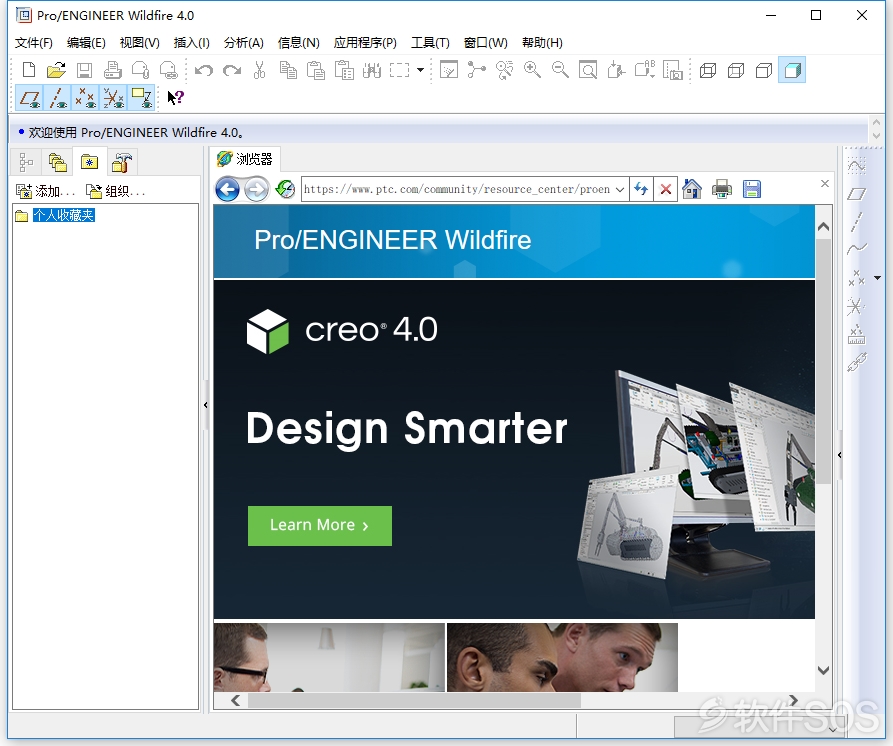The image size is (893, 746).
Task: Select the Wireframe display icon
Action: click(708, 70)
